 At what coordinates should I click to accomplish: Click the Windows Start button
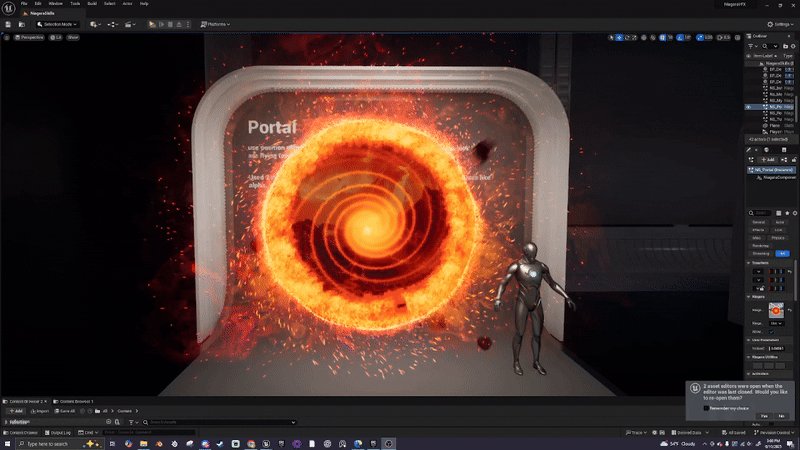point(7,444)
